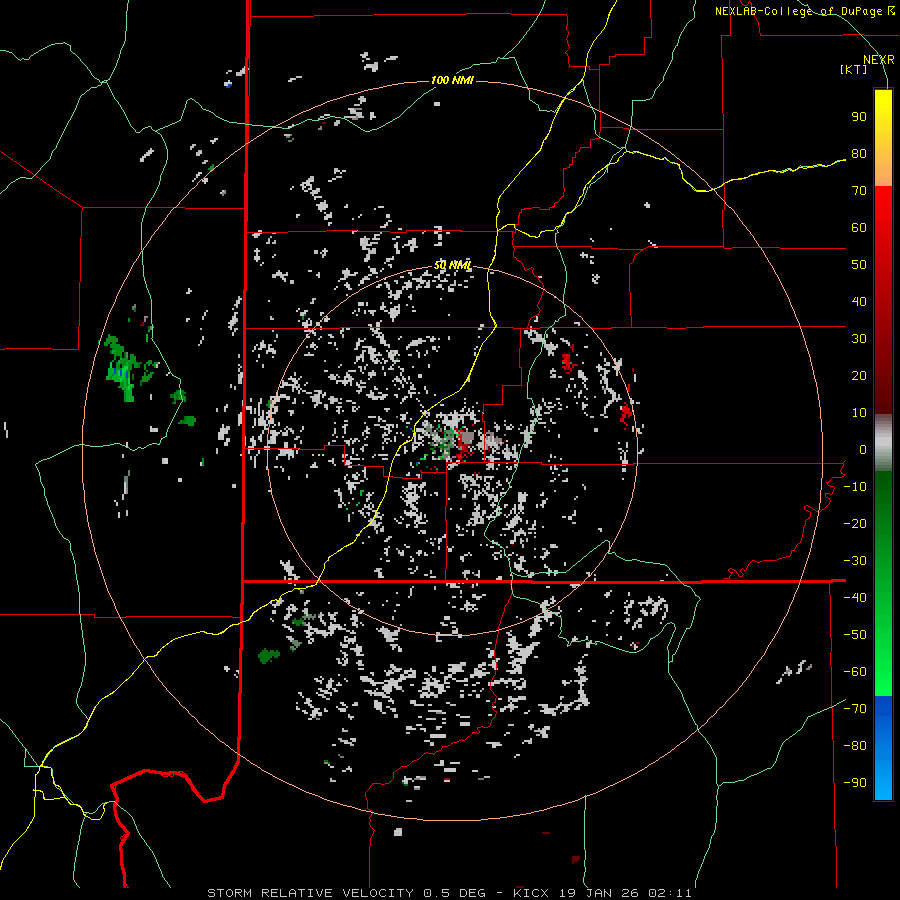Viewport: 900px width, 900px height.
Task: Click the -90 value on velocity scale
Action: [x=855, y=783]
